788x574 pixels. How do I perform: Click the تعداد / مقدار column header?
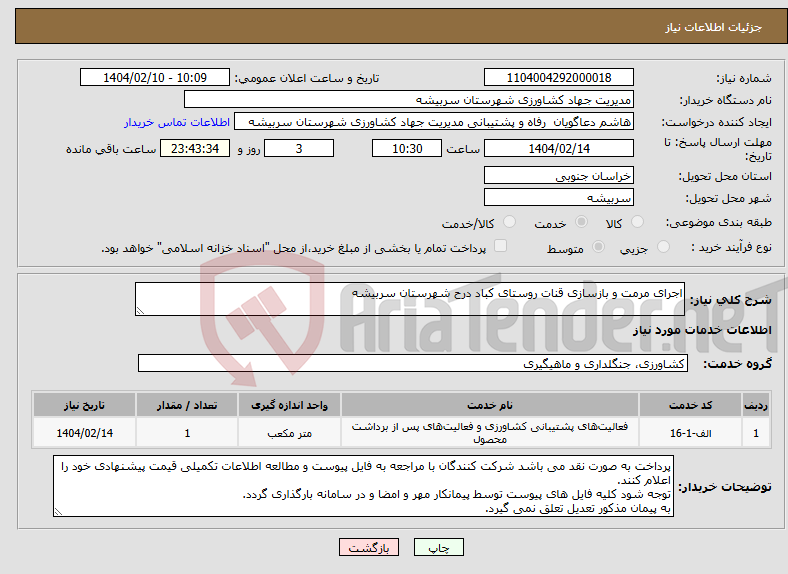(187, 405)
